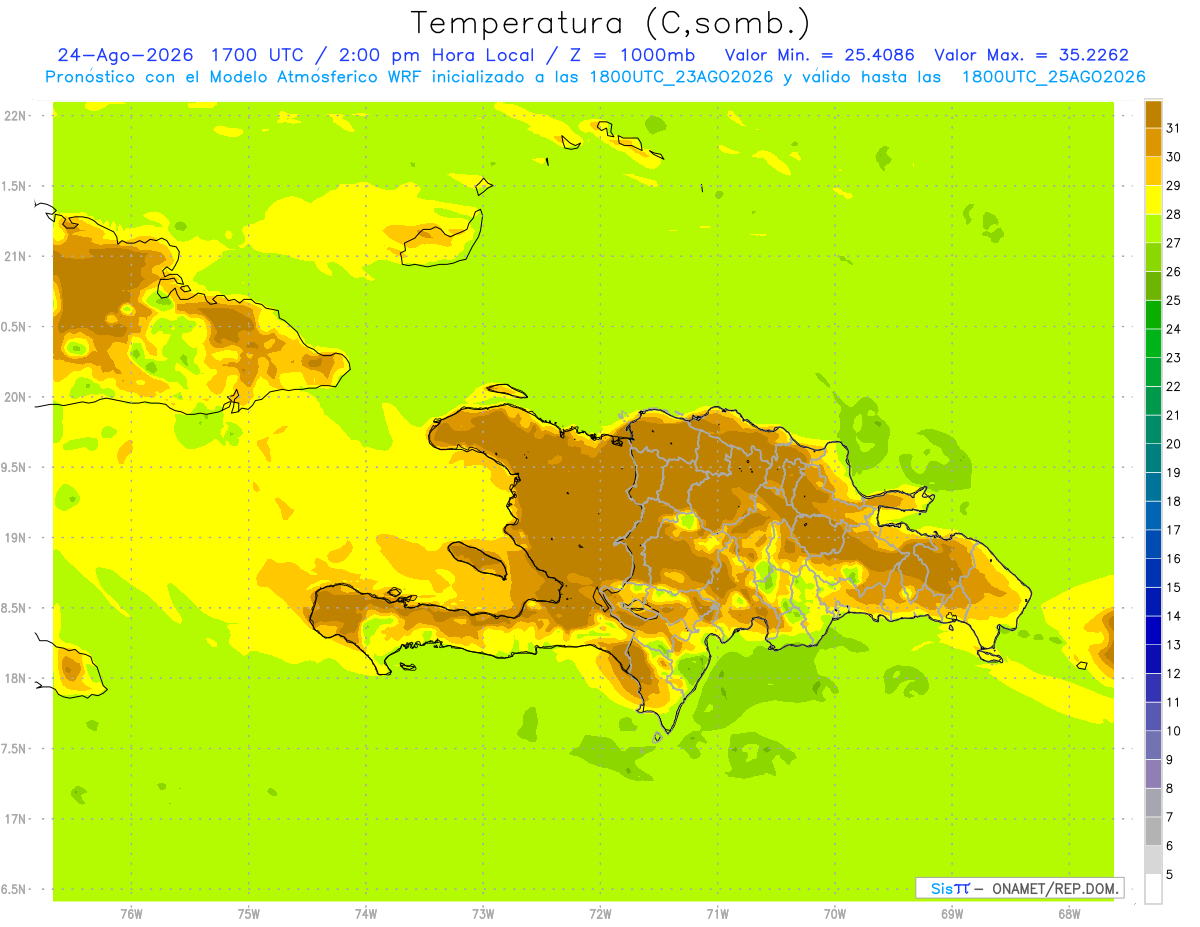Click 'Valor Min. = 25.4086' text
Image resolution: width=1200 pixels, height=927 pixels.
(x=819, y=55)
